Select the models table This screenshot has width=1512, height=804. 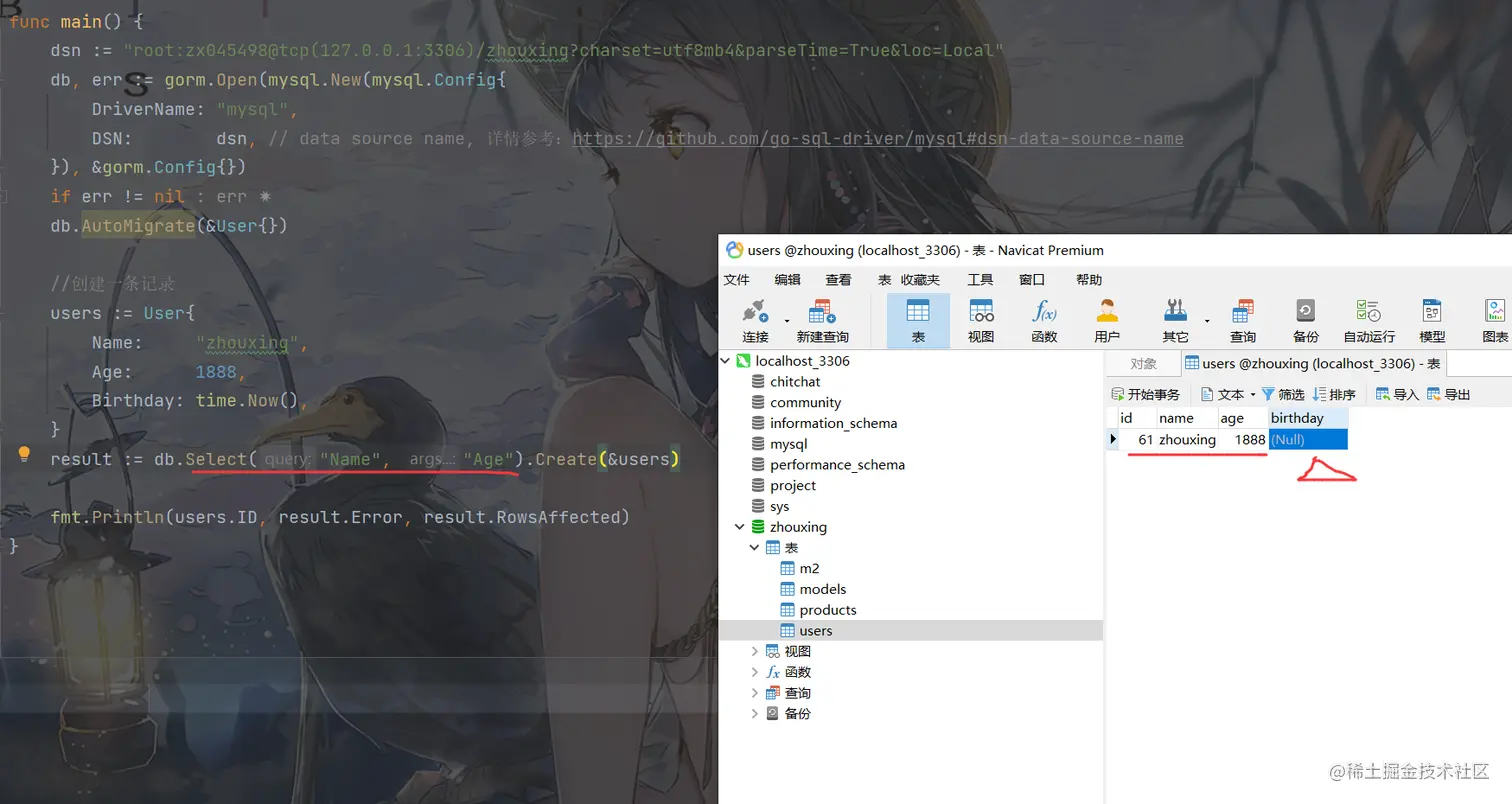point(822,590)
